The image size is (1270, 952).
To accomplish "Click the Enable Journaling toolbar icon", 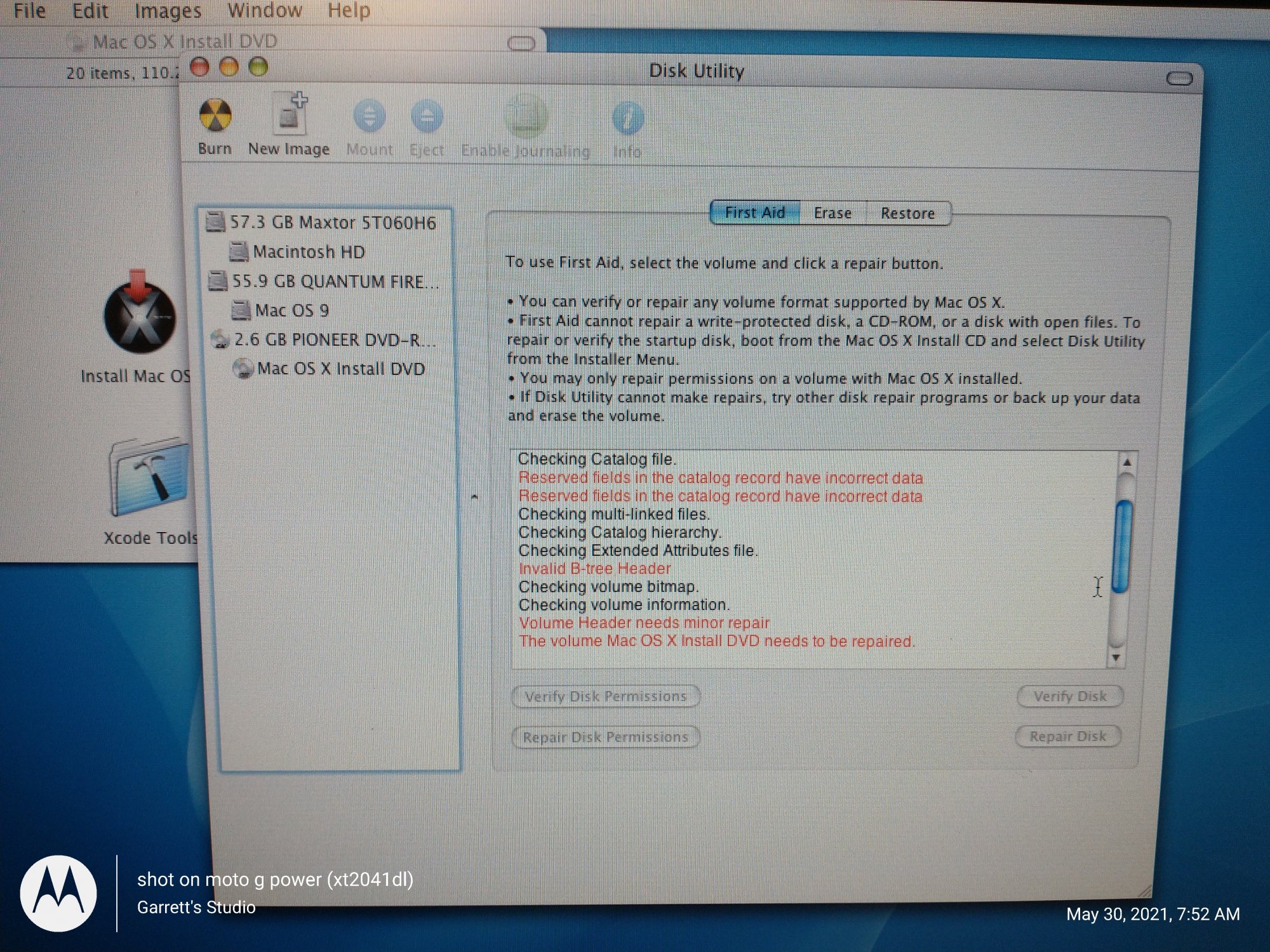I will (525, 118).
